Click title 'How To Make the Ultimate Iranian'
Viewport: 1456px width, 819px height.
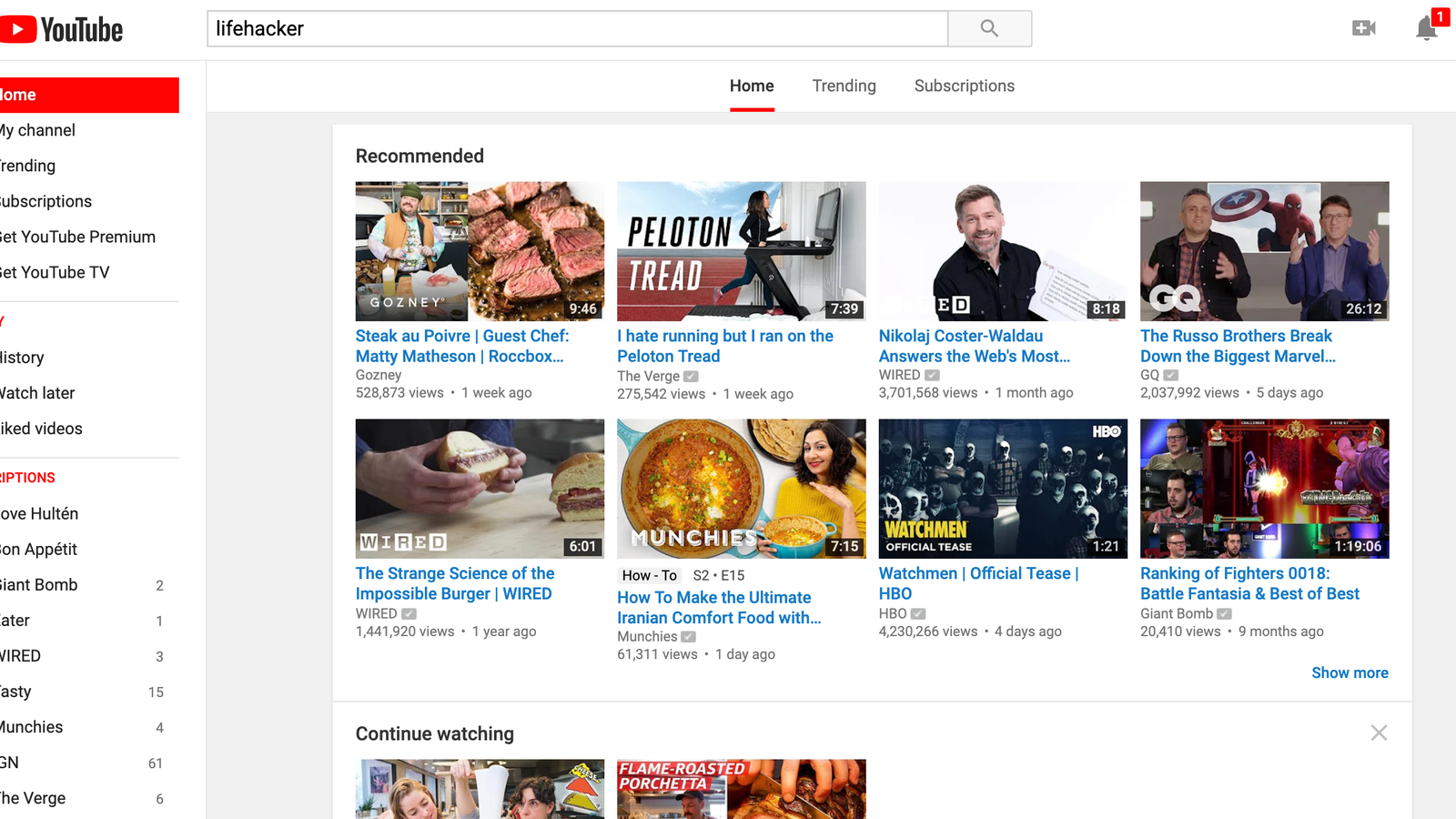point(719,607)
